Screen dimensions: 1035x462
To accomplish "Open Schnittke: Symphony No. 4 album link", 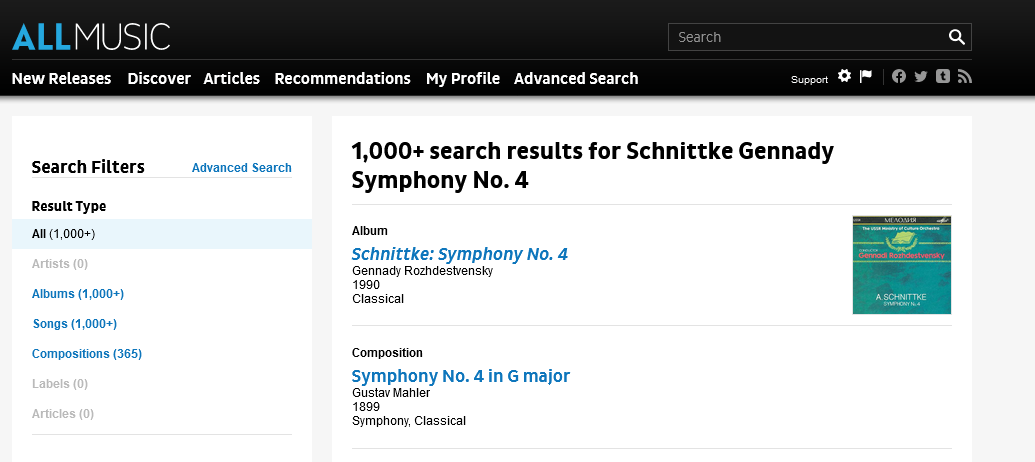I will (x=460, y=254).
